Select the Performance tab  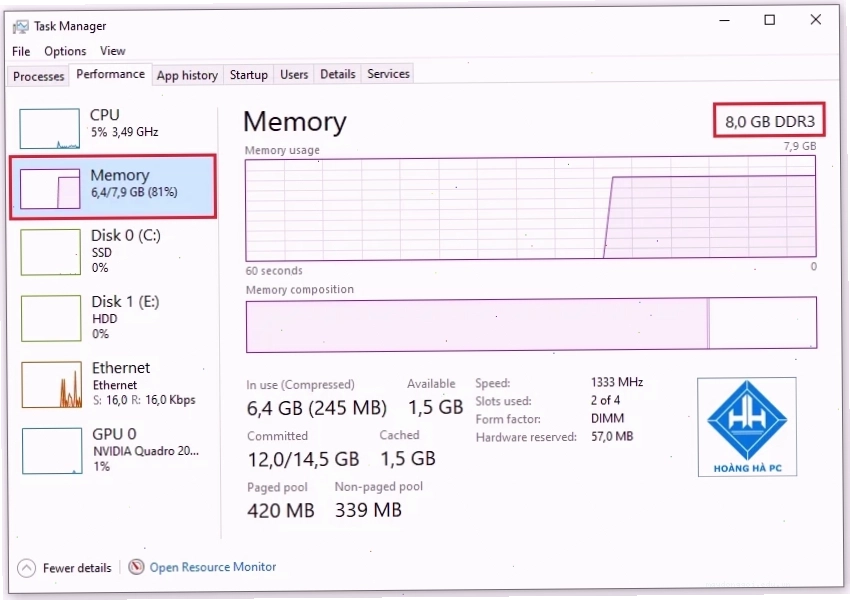(111, 74)
